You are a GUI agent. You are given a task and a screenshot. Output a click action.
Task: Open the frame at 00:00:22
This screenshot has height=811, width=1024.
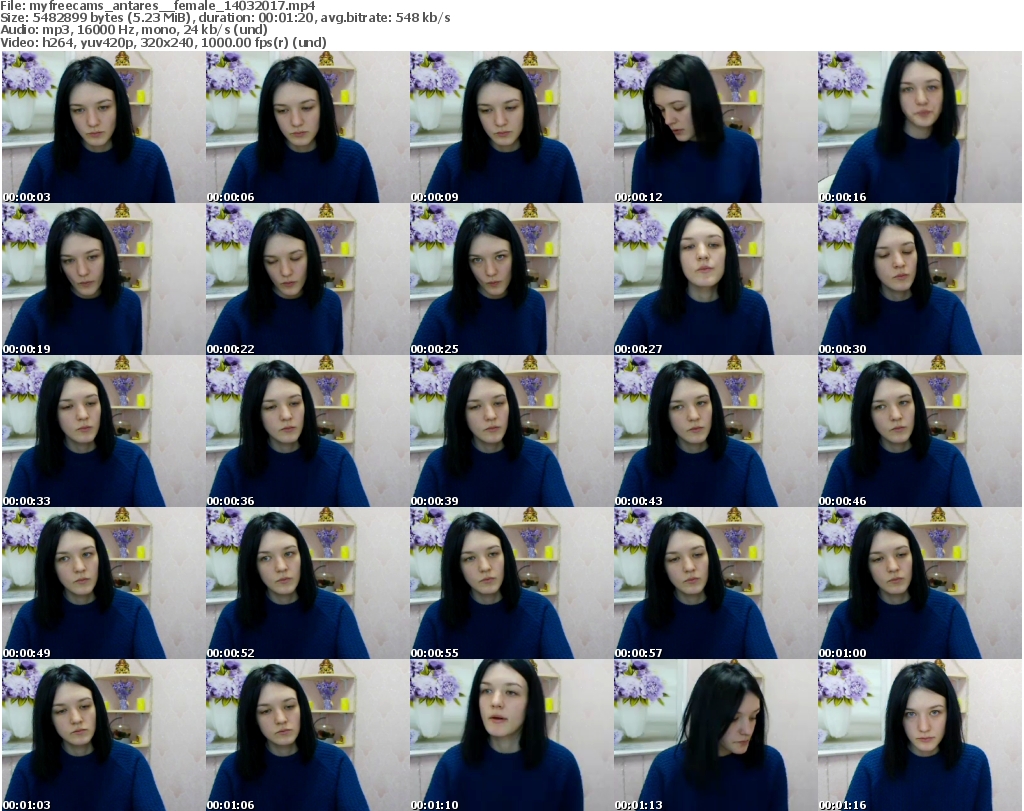pos(308,279)
